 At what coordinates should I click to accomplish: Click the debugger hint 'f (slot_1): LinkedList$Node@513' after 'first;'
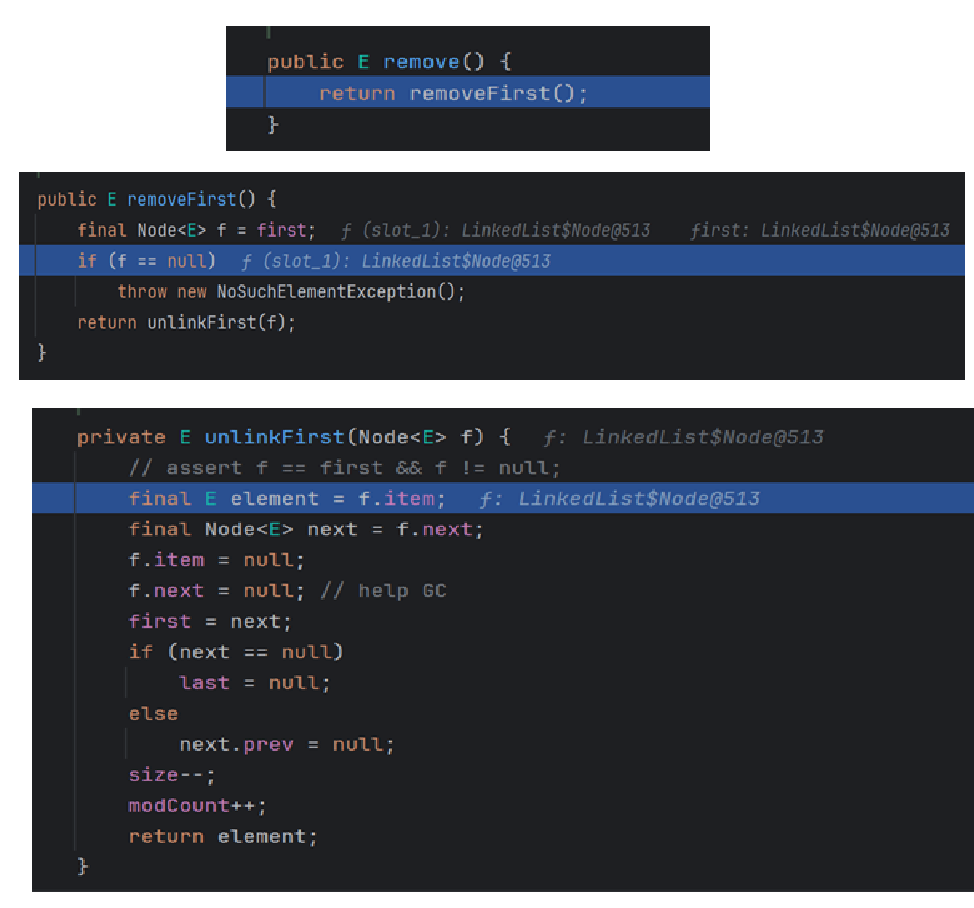coord(496,230)
